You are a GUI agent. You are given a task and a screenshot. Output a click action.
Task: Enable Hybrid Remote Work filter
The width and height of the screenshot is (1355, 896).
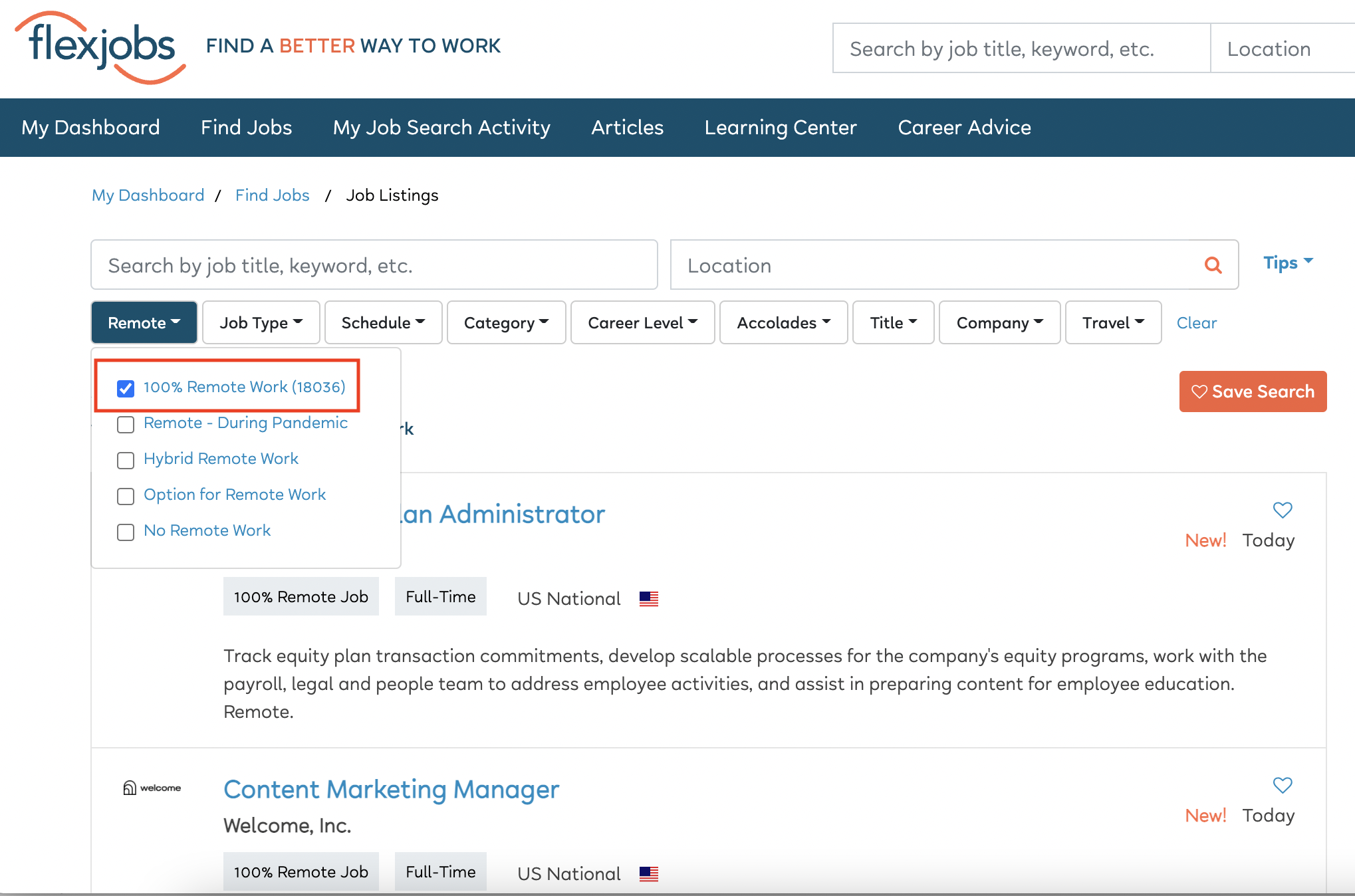tap(126, 460)
